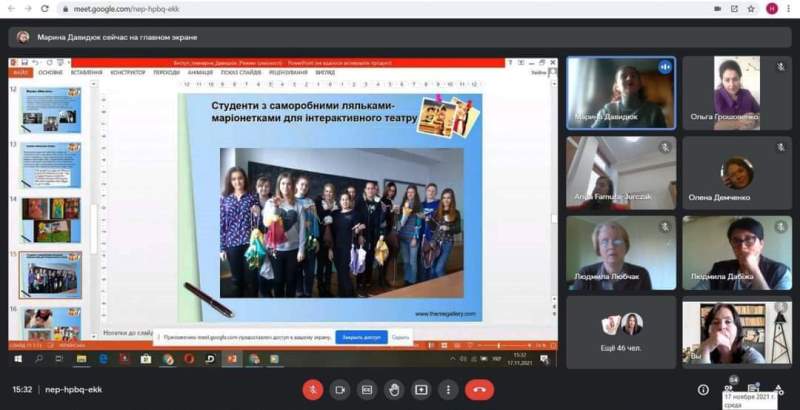Image resolution: width=800 pixels, height=410 pixels.
Task: Open ПОКАЗ СЛАЙДІВ tab in PowerPoint
Action: [x=241, y=73]
